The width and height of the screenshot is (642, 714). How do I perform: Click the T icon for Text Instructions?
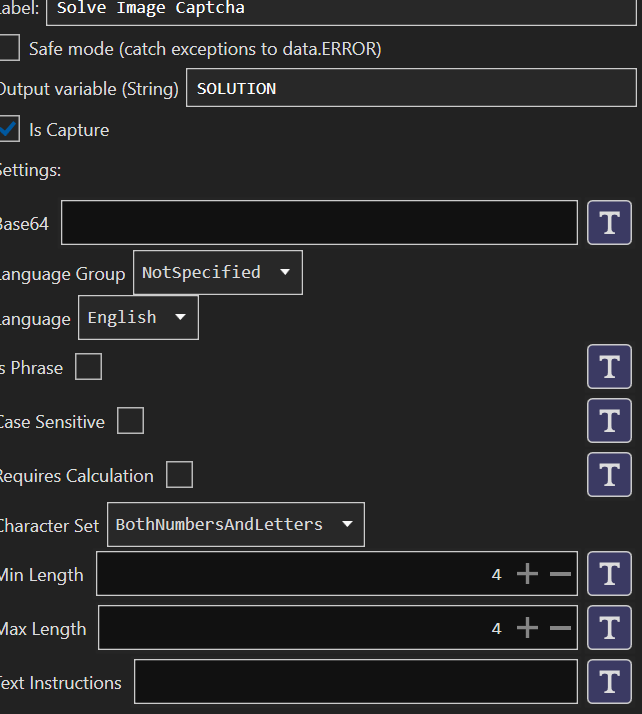tap(609, 682)
